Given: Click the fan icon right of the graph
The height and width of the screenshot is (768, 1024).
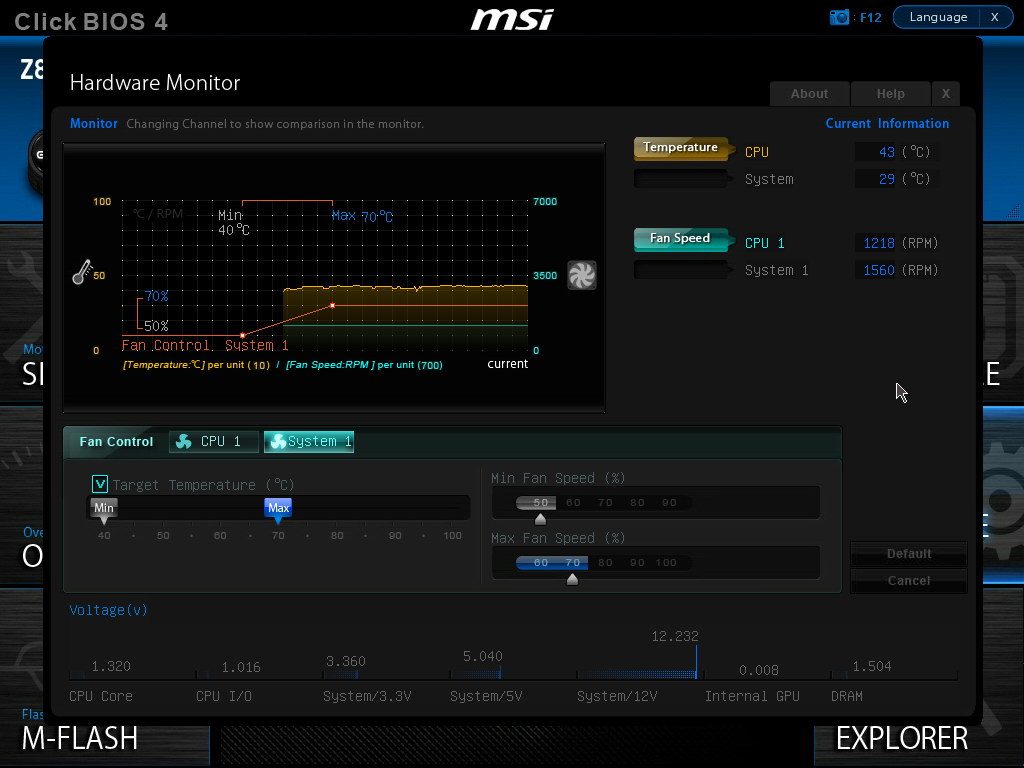Looking at the screenshot, I should (581, 275).
